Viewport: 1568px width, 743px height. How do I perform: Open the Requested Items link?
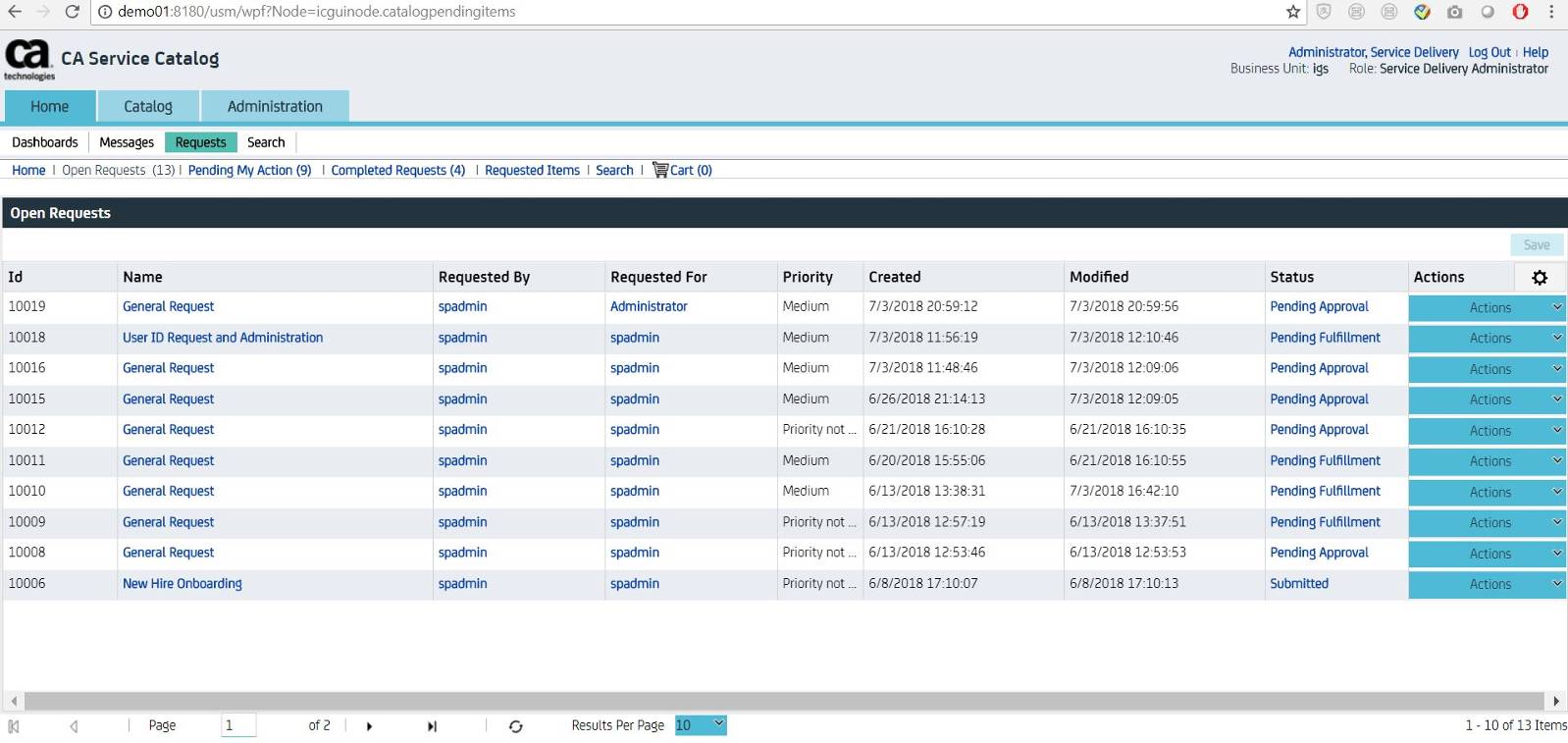532,170
